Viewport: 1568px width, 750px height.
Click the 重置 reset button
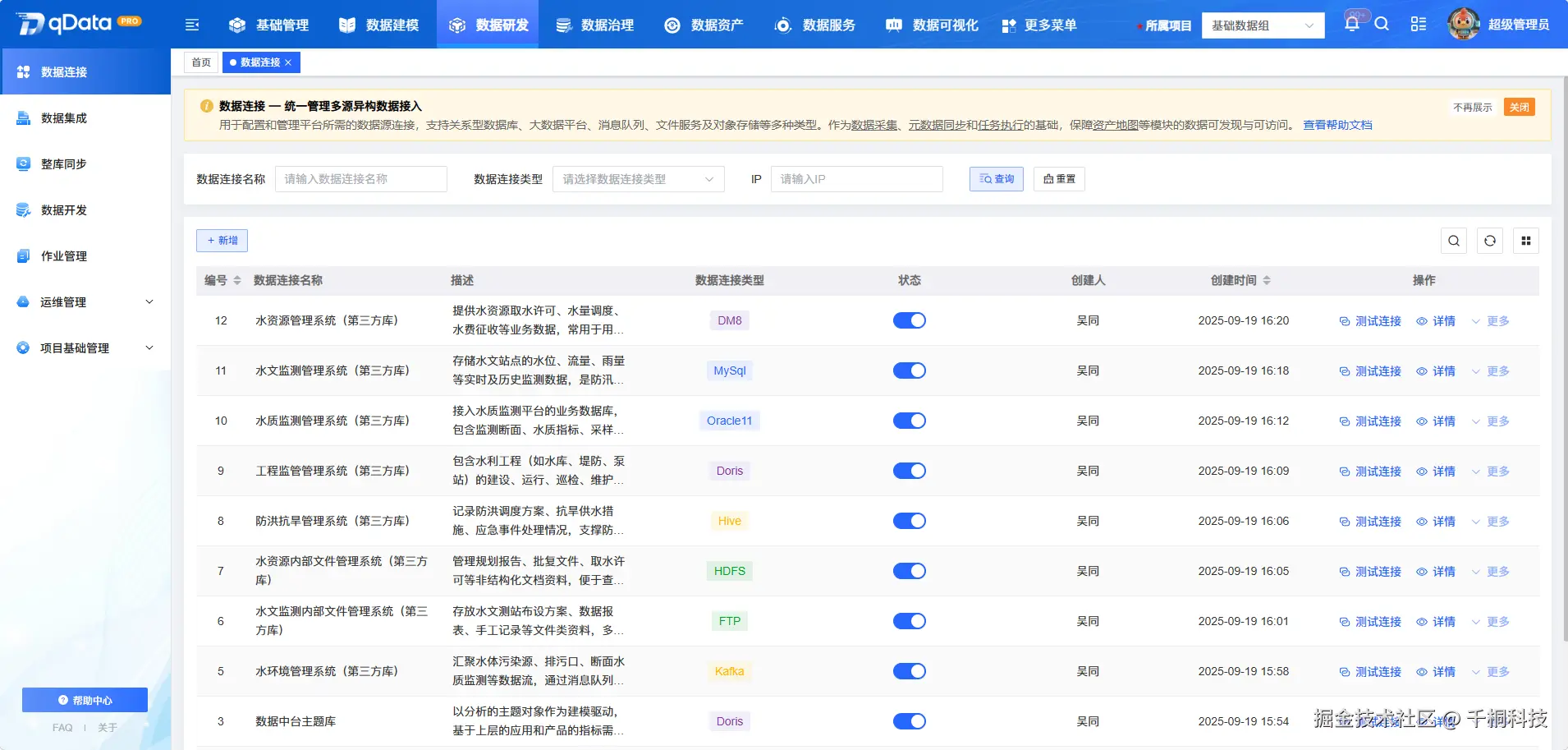coord(1059,179)
